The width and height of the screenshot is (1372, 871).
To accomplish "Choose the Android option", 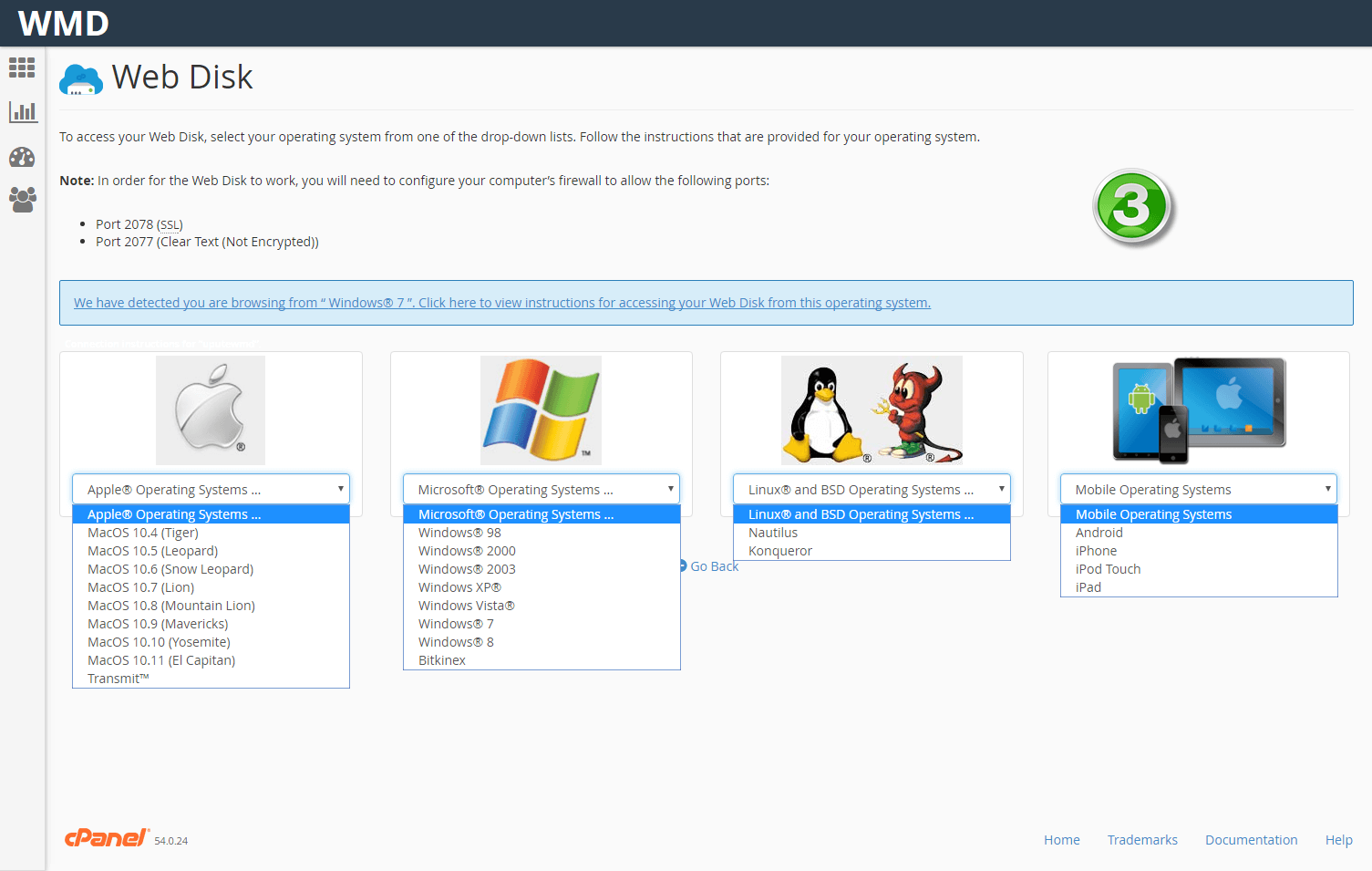I will tap(1199, 533).
